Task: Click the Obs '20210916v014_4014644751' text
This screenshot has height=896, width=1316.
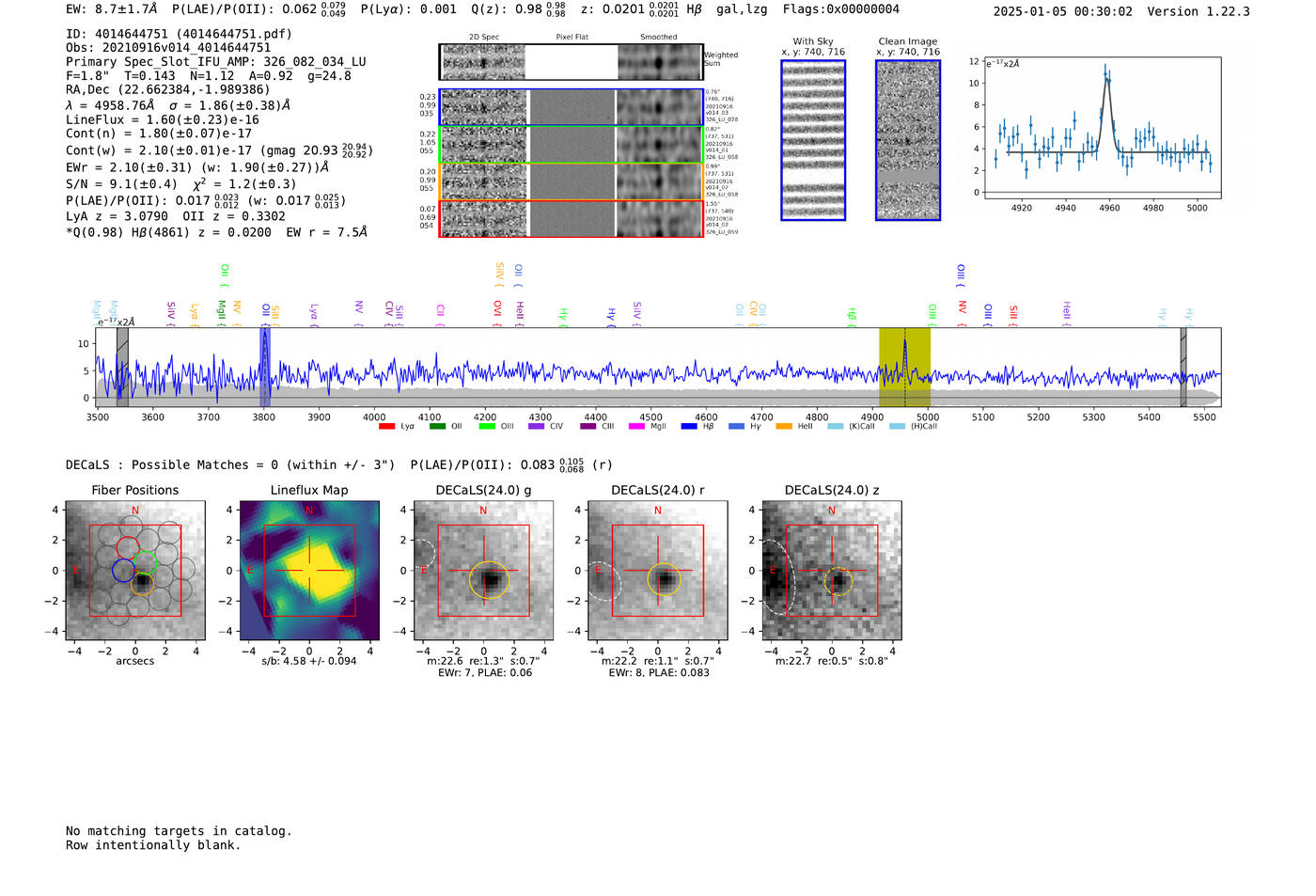Action: pos(168,48)
